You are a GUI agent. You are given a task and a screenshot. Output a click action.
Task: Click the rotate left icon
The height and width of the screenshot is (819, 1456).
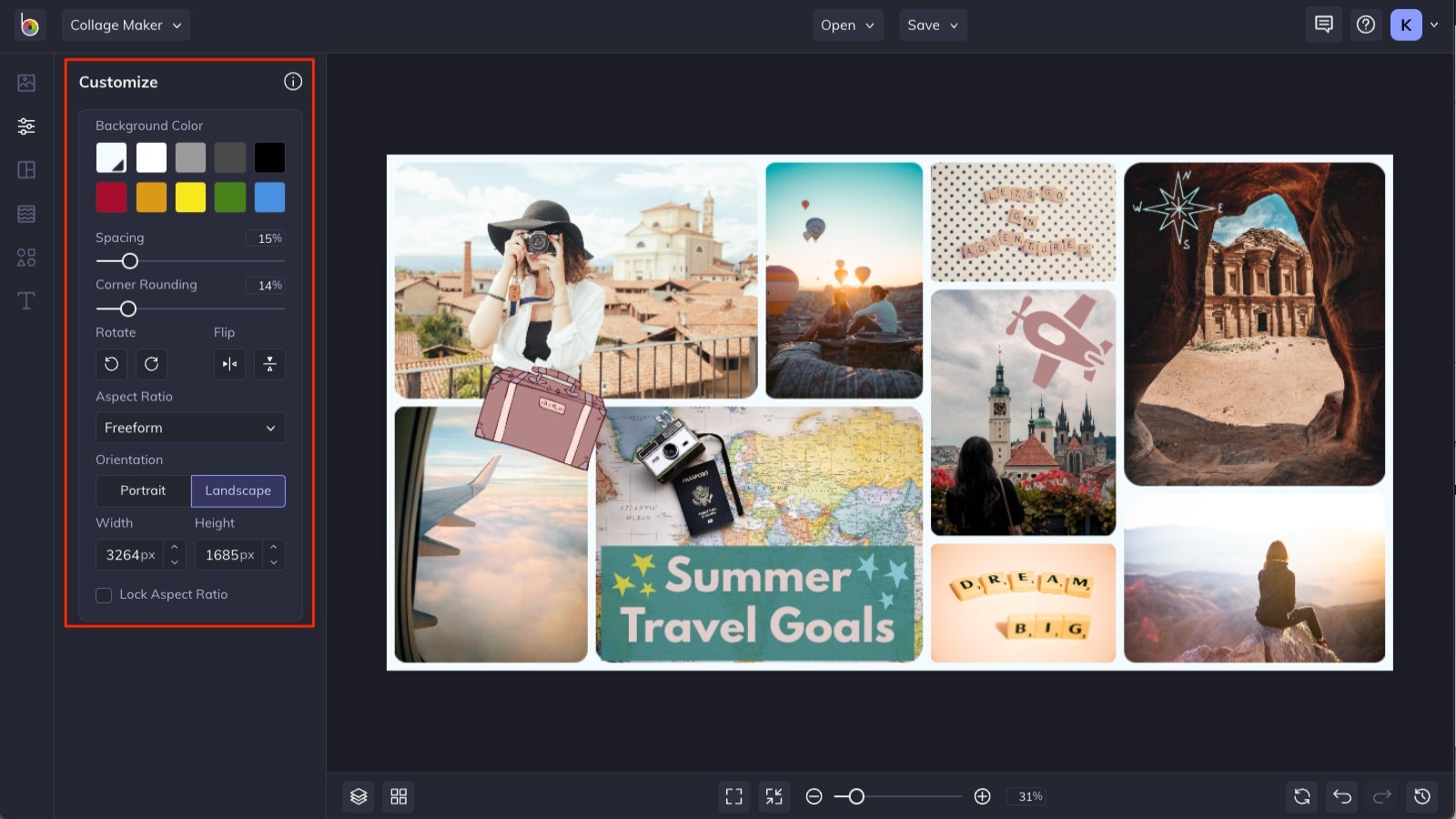click(x=111, y=364)
